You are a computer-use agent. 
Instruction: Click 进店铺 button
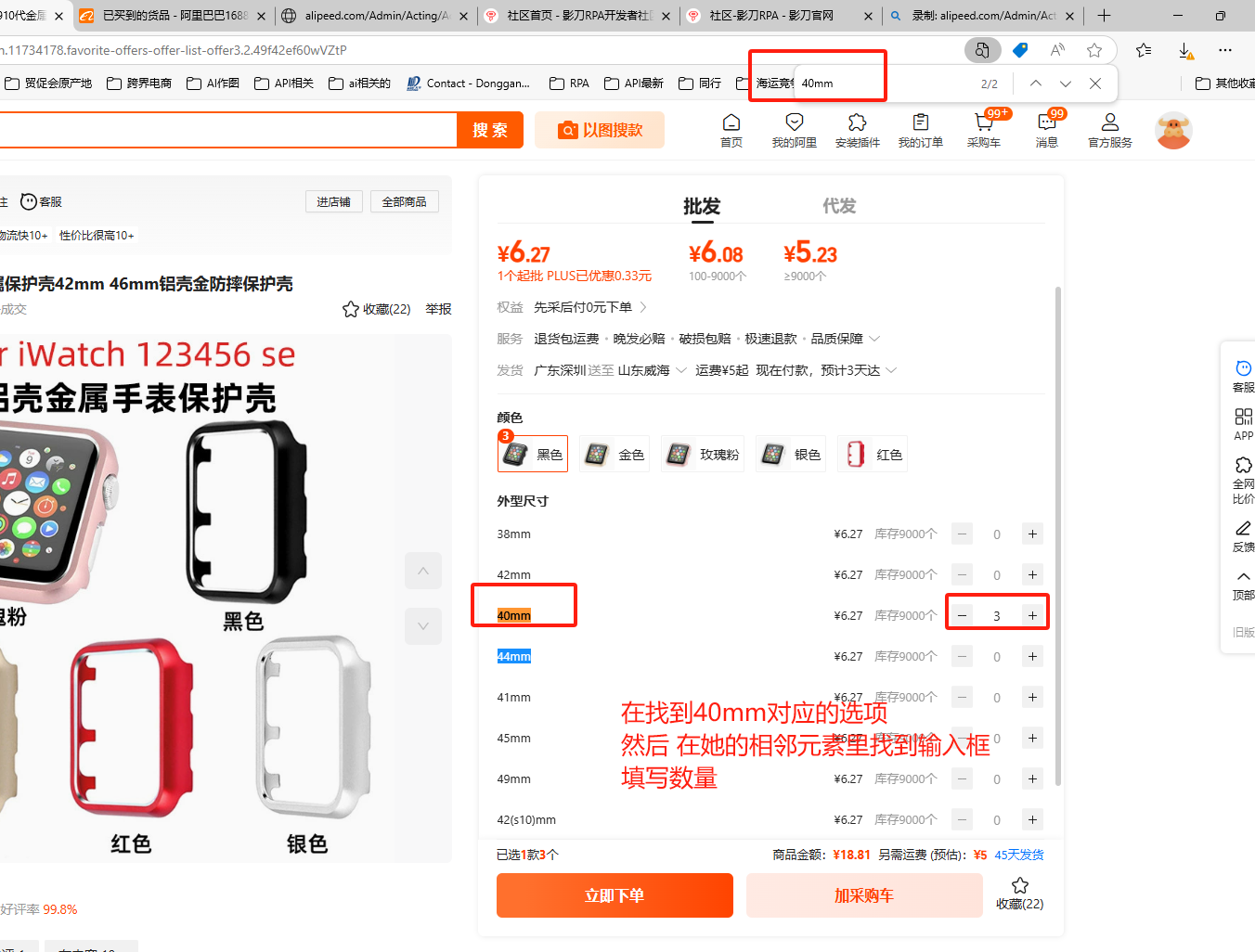coord(333,201)
